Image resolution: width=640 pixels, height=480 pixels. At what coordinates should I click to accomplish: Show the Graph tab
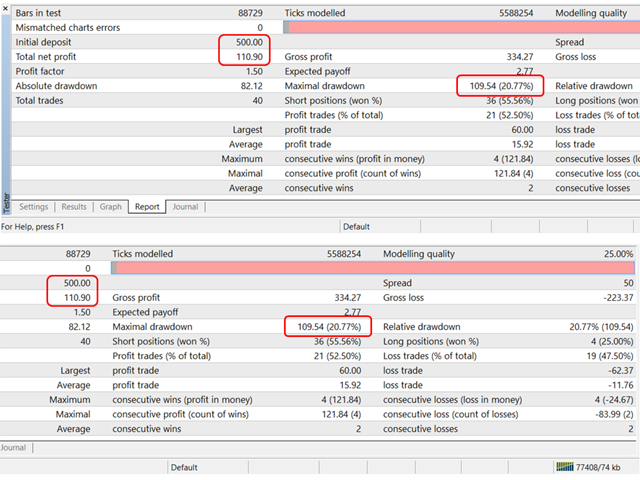point(111,207)
